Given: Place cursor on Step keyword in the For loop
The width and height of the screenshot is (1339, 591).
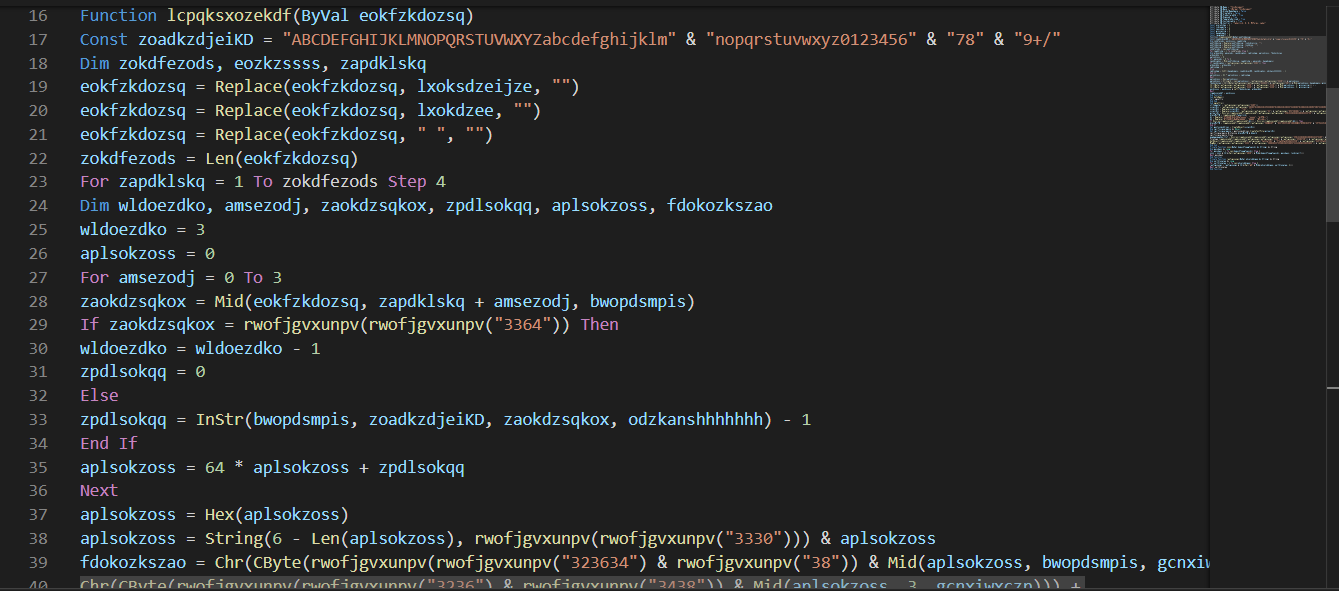Looking at the screenshot, I should [x=406, y=182].
